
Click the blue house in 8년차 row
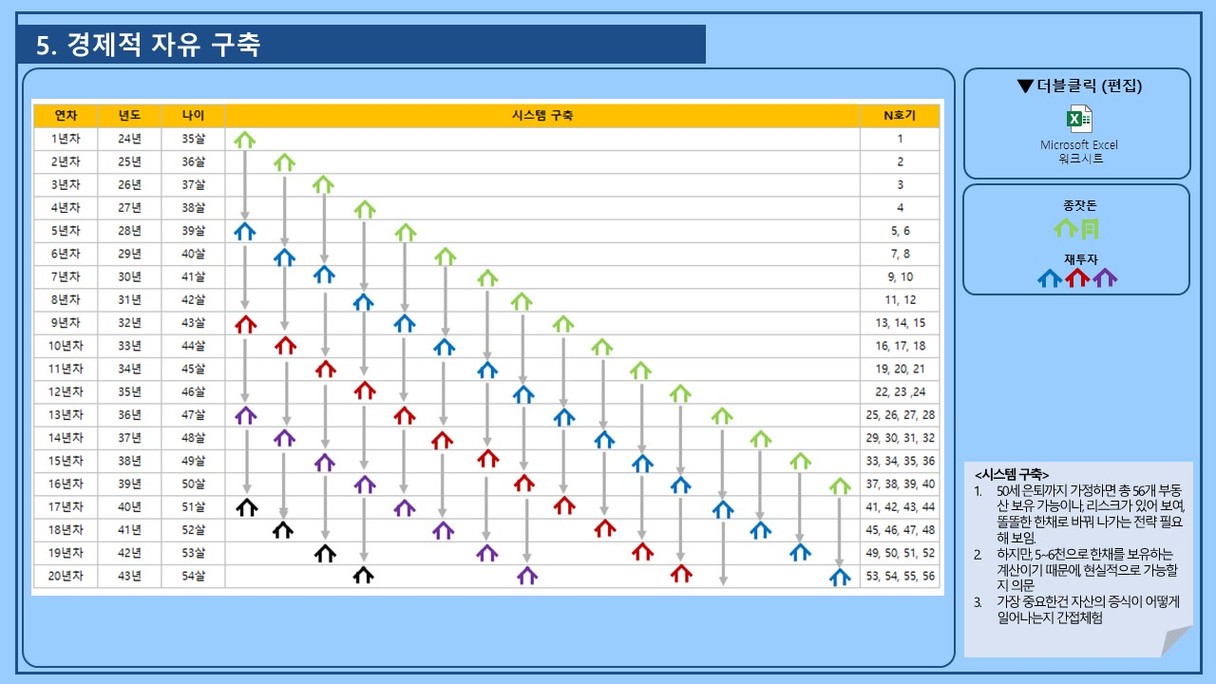[x=364, y=301]
